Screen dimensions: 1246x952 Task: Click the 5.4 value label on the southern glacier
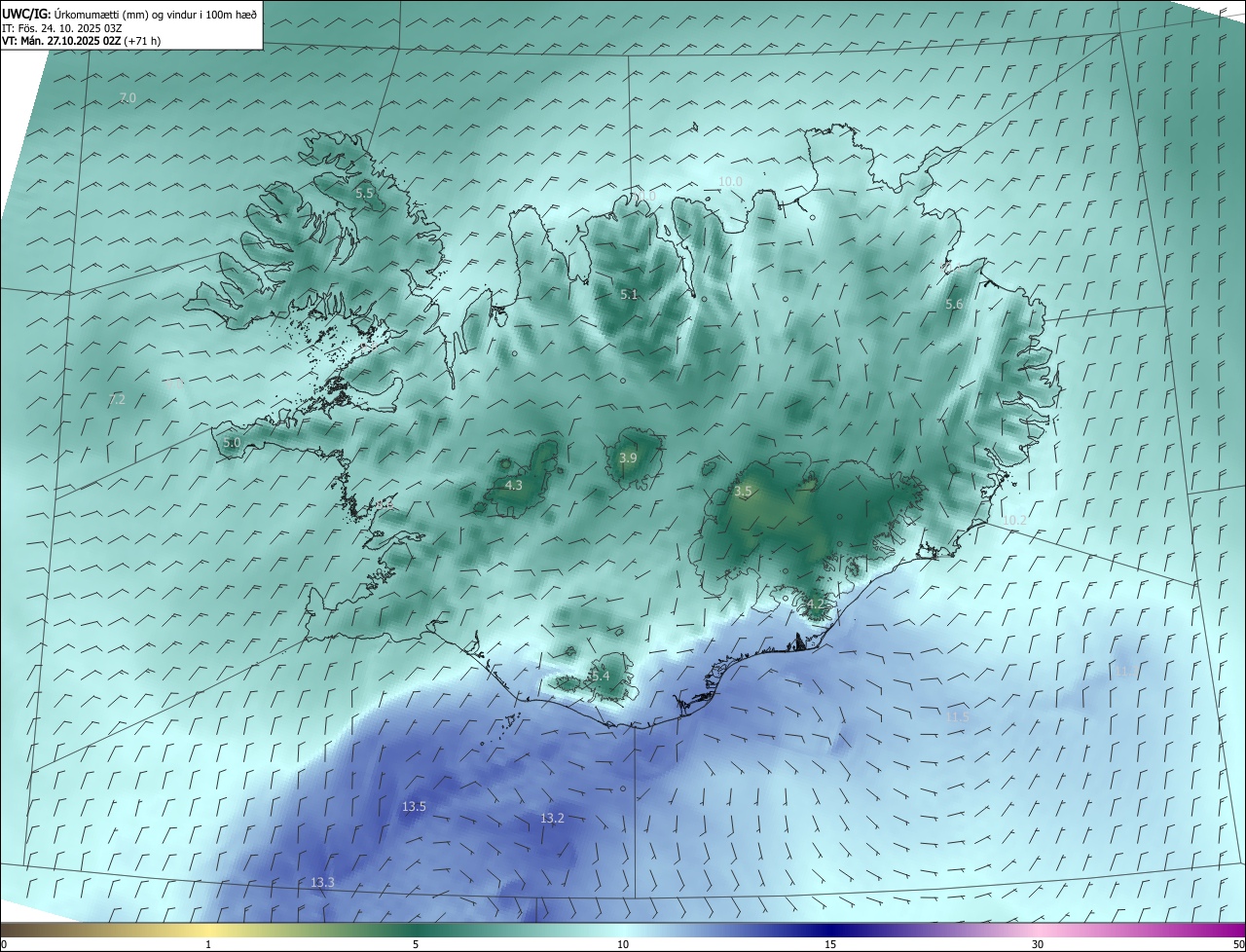[x=601, y=677]
